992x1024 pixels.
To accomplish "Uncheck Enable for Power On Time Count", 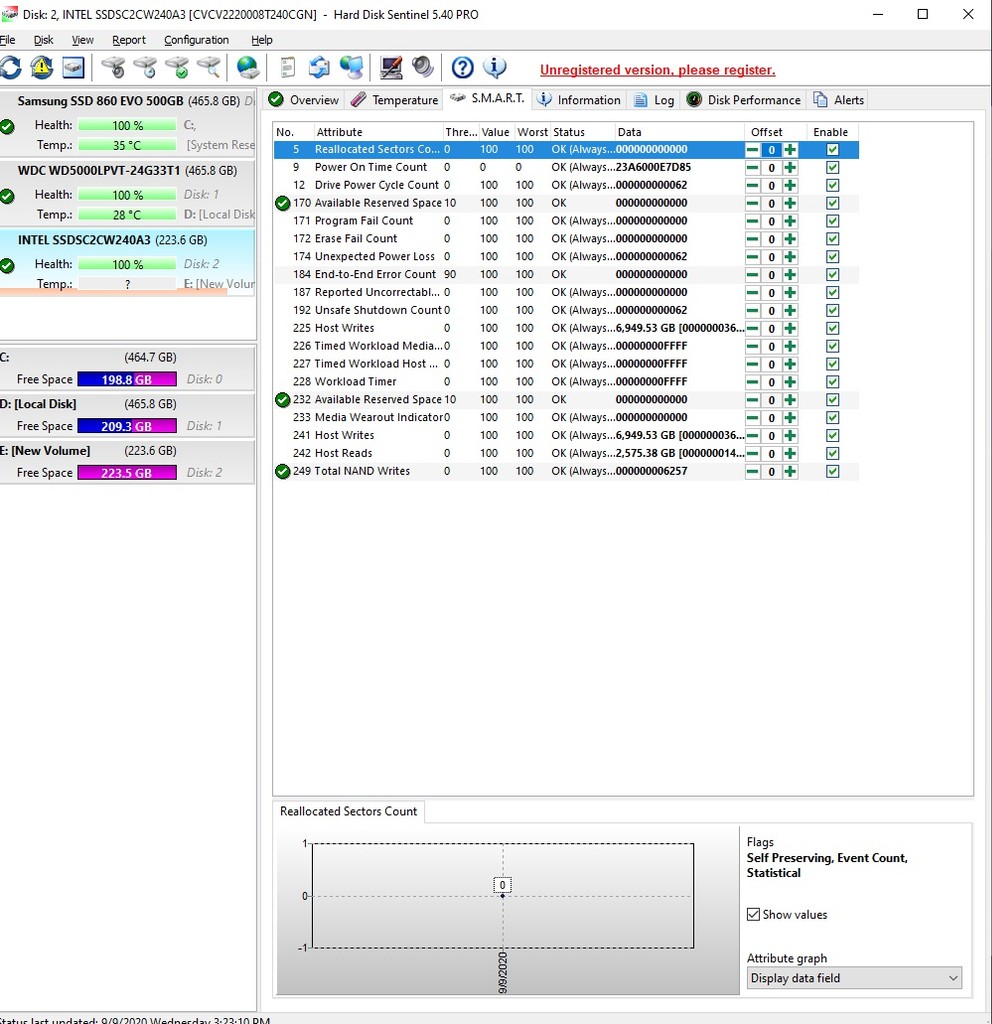I will (x=833, y=168).
